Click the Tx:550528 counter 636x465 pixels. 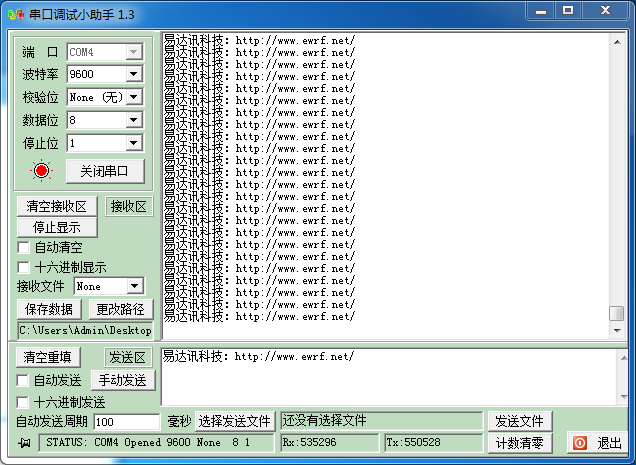pos(433,442)
